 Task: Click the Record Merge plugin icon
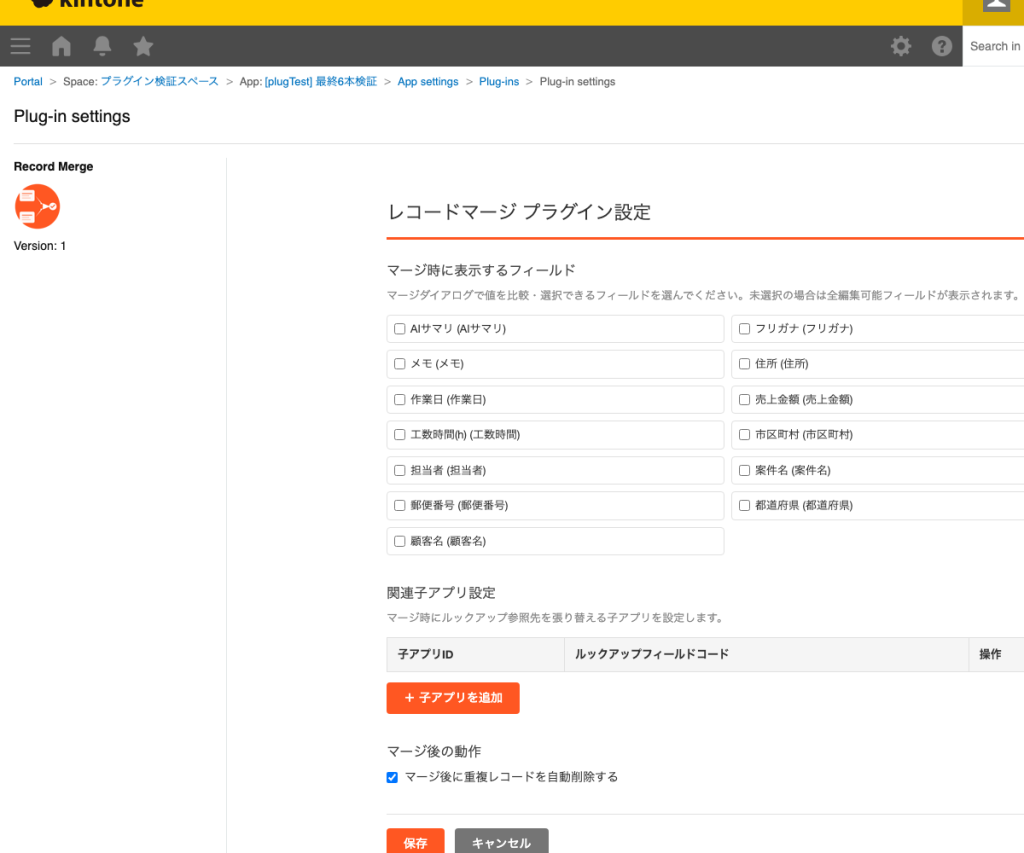pyautogui.click(x=37, y=206)
